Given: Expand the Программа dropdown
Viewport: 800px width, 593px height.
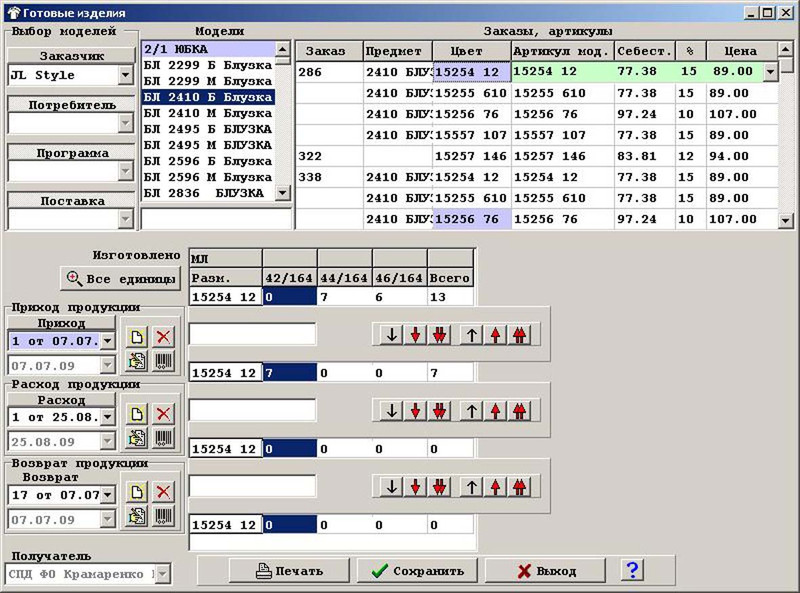Looking at the screenshot, I should (126, 171).
